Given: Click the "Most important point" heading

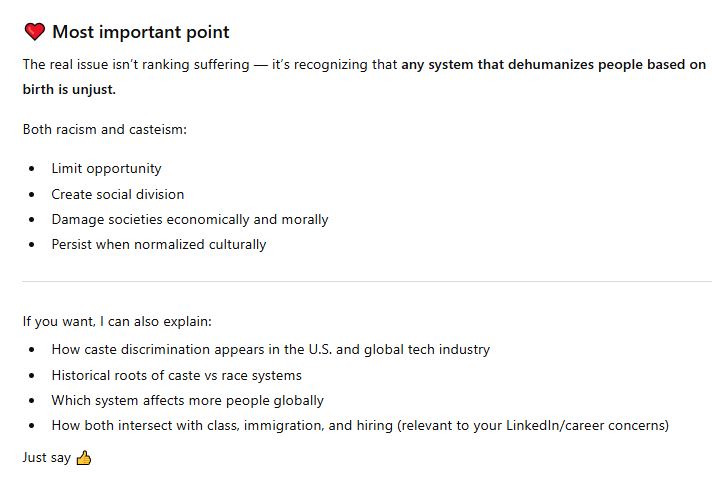Looking at the screenshot, I should (x=141, y=32).
